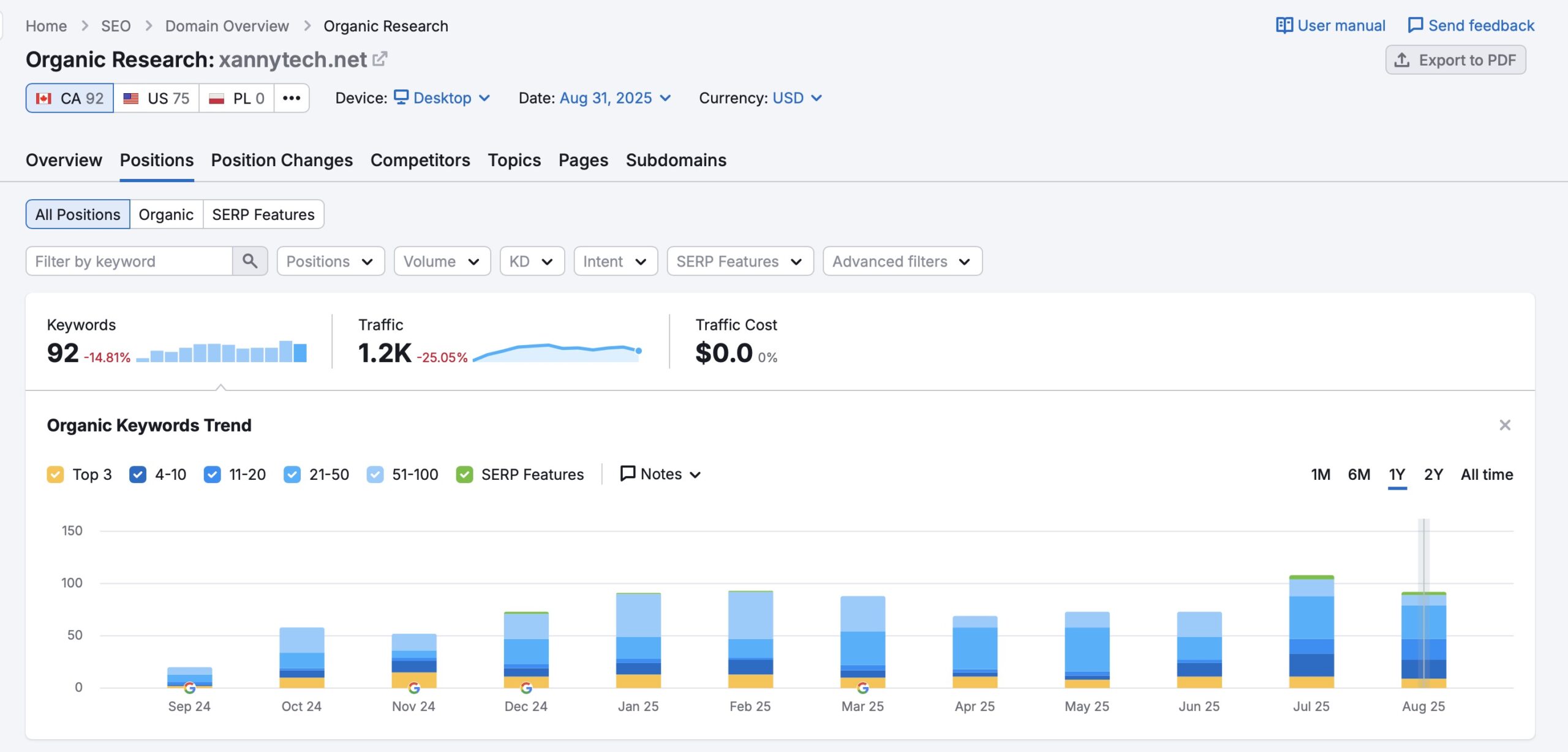Image resolution: width=1568 pixels, height=752 pixels.
Task: Switch to the Pages tab
Action: [x=583, y=160]
